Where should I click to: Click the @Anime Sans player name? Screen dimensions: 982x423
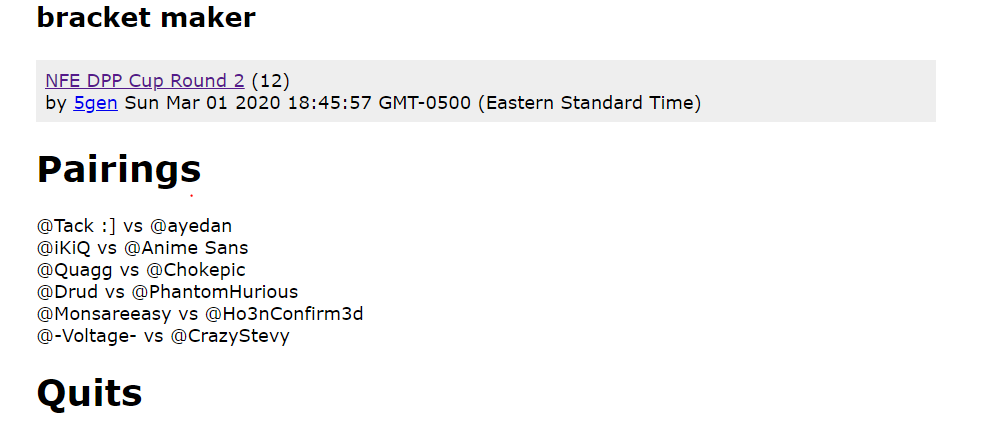(186, 248)
